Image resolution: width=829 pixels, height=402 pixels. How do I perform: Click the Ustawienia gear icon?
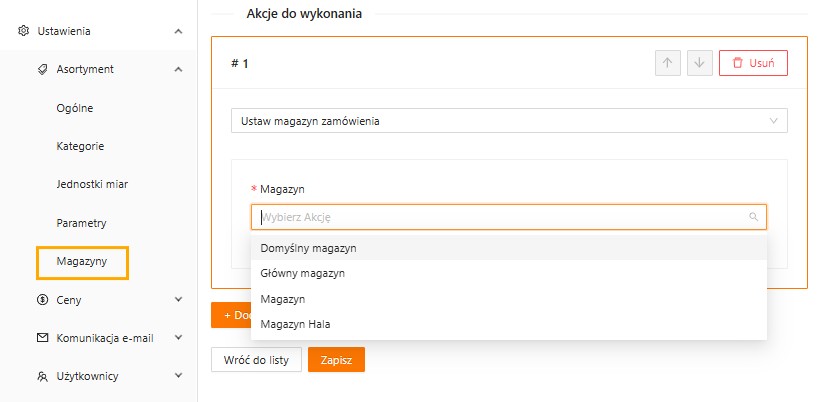point(24,31)
